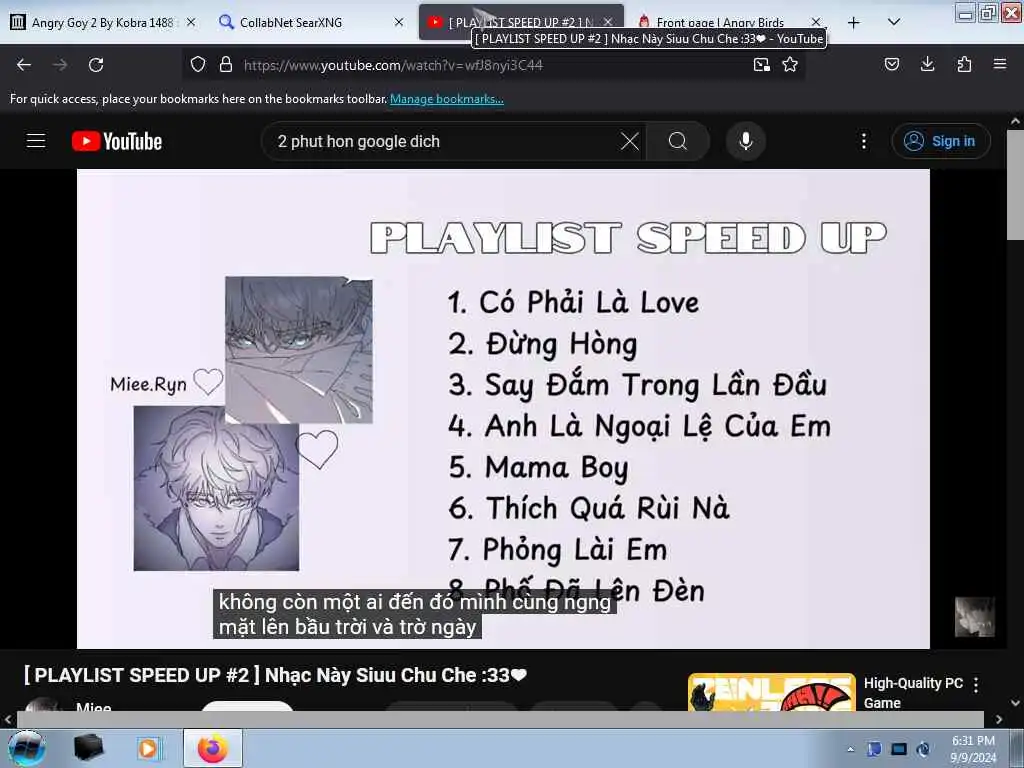Image resolution: width=1024 pixels, height=768 pixels.
Task: Select the Playlist Speed Up YouTube tab
Action: pyautogui.click(x=520, y=23)
